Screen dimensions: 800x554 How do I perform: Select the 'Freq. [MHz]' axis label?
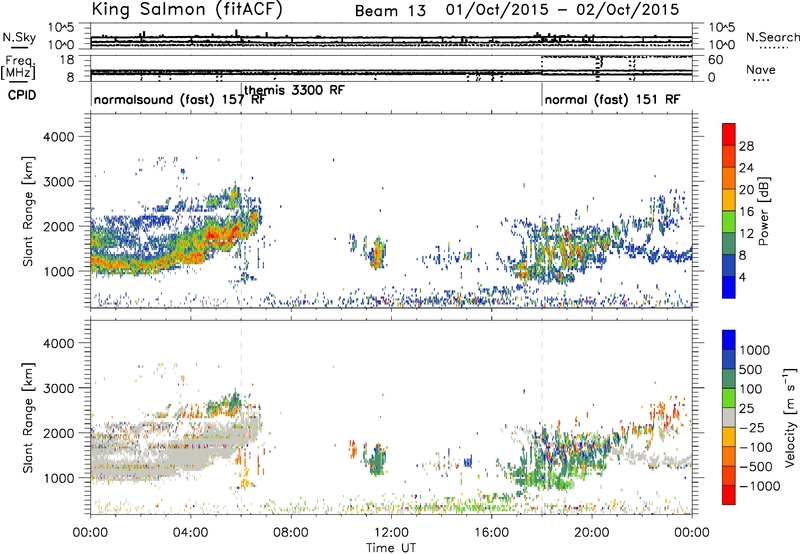tap(18, 68)
